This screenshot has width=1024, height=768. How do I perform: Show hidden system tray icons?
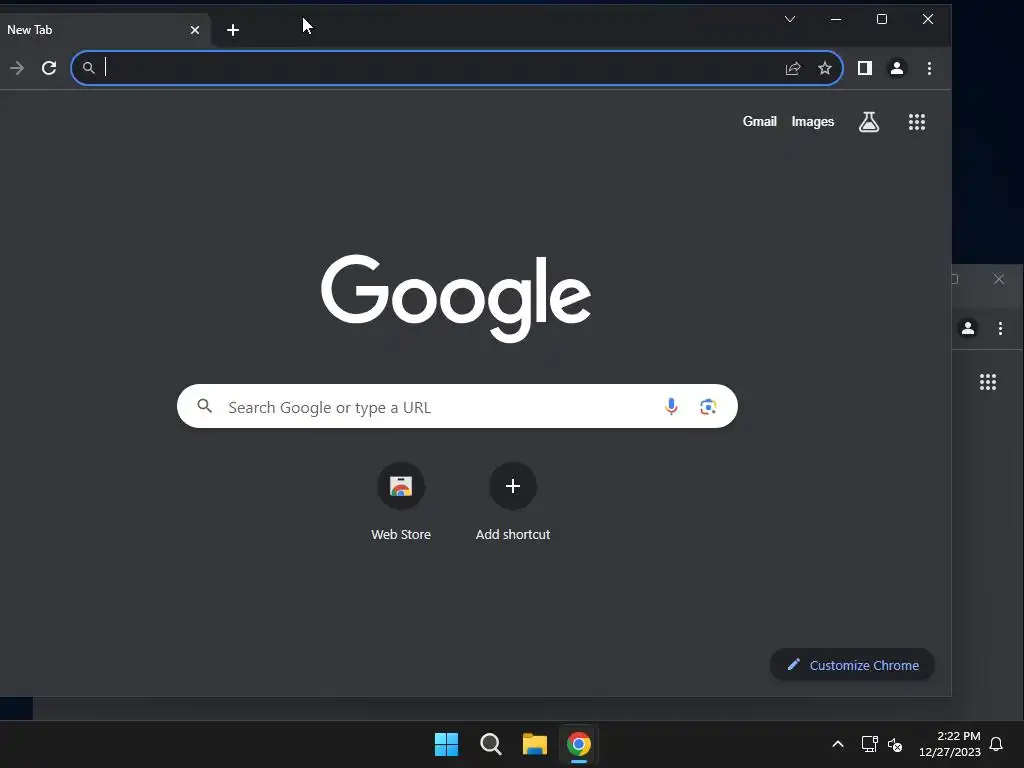838,744
